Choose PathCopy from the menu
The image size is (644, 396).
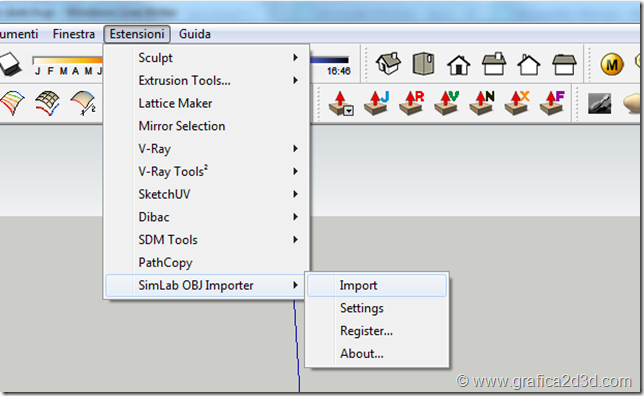tap(166, 262)
